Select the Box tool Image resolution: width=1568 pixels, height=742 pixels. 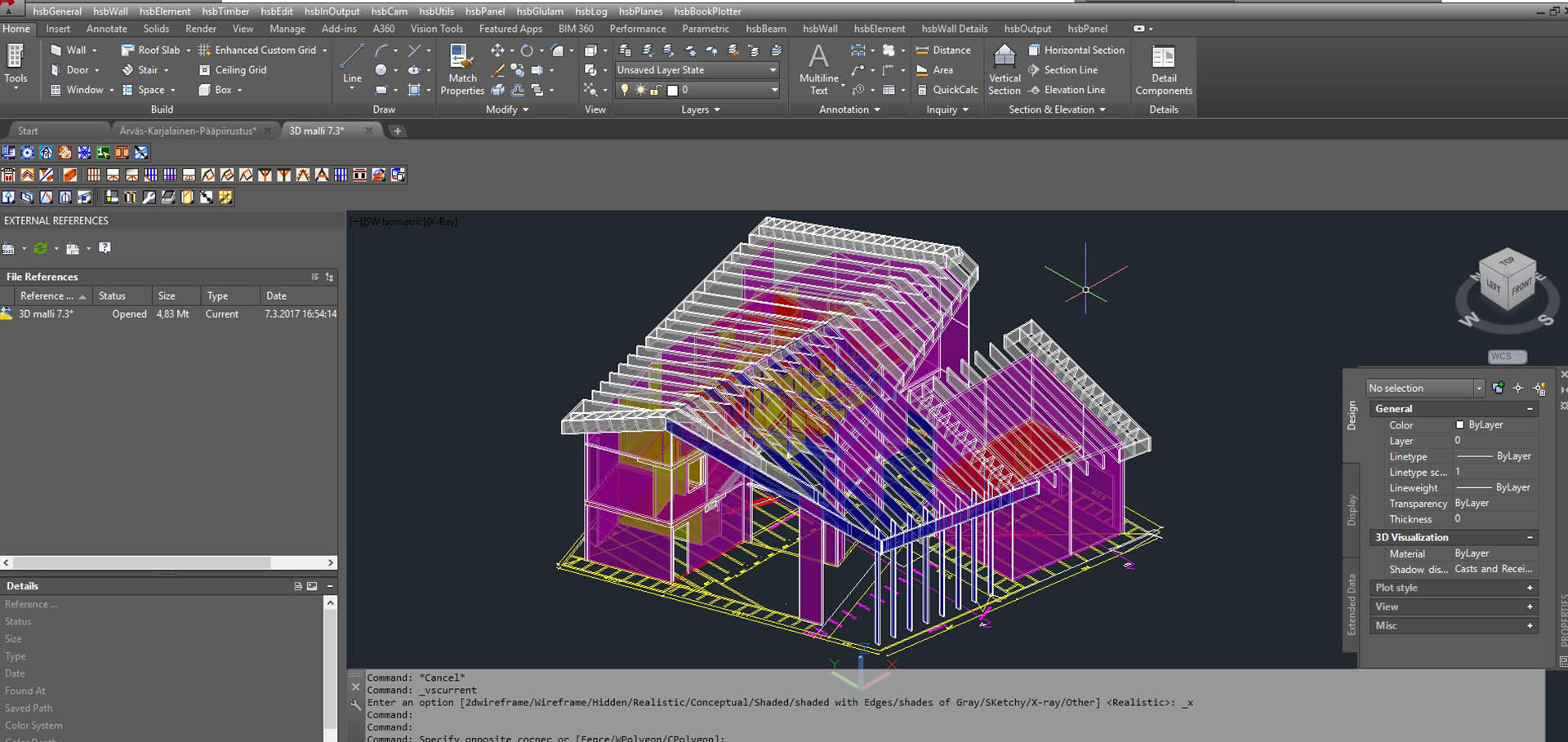(x=216, y=90)
